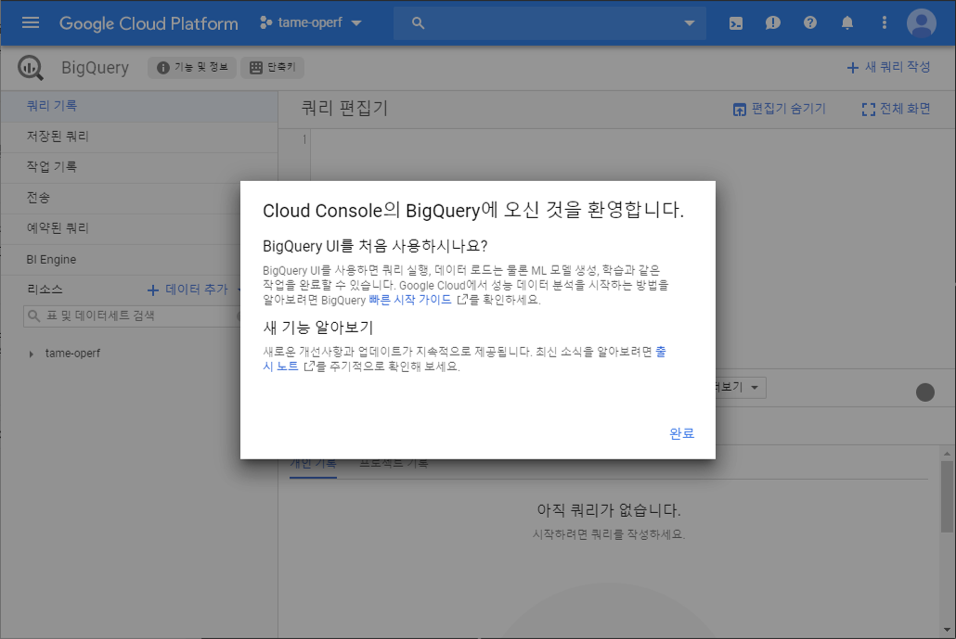The width and height of the screenshot is (956, 639).
Task: Select 작업 기록 in the sidebar
Action: pos(139,167)
